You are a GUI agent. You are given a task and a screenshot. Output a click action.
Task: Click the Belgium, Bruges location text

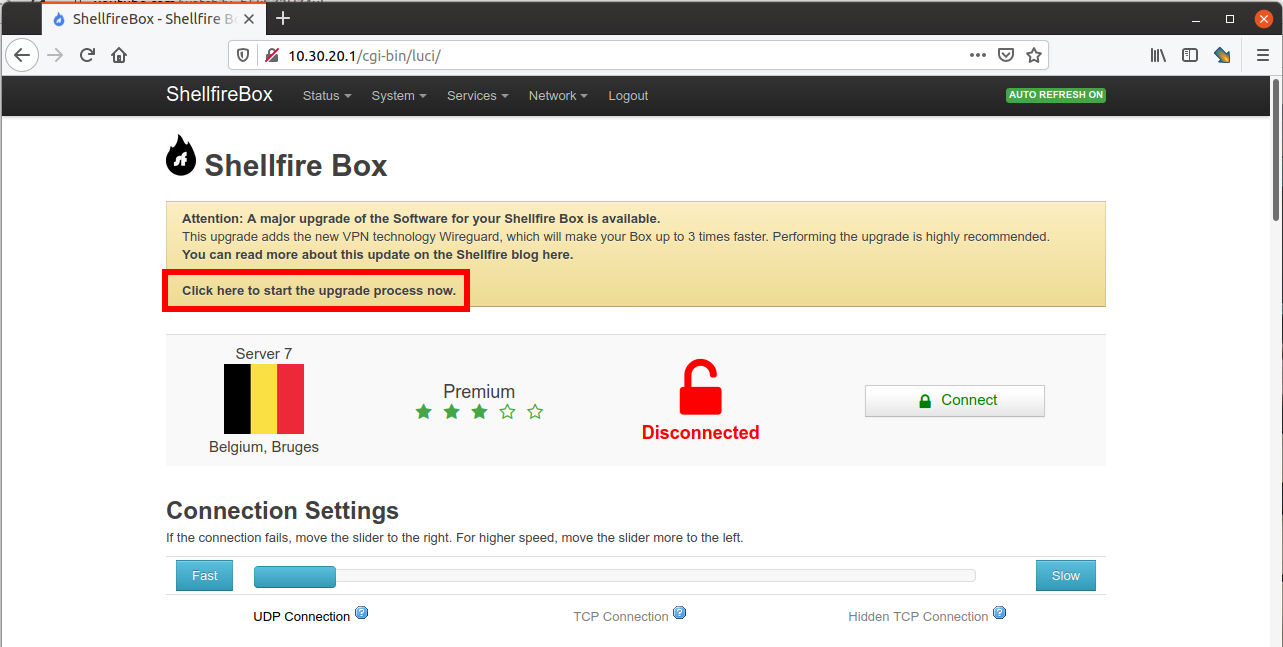(264, 447)
